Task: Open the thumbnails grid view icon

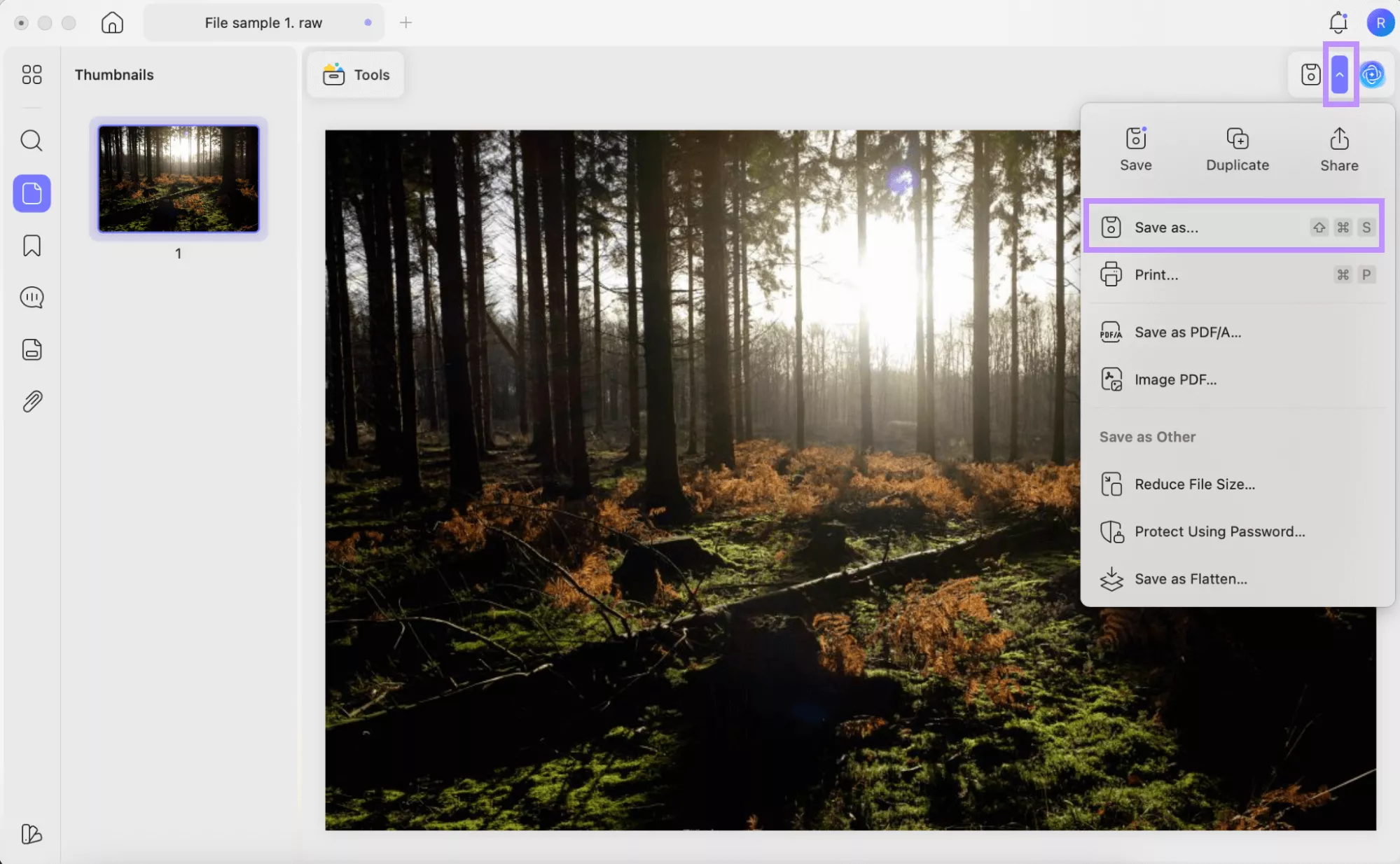Action: click(32, 74)
